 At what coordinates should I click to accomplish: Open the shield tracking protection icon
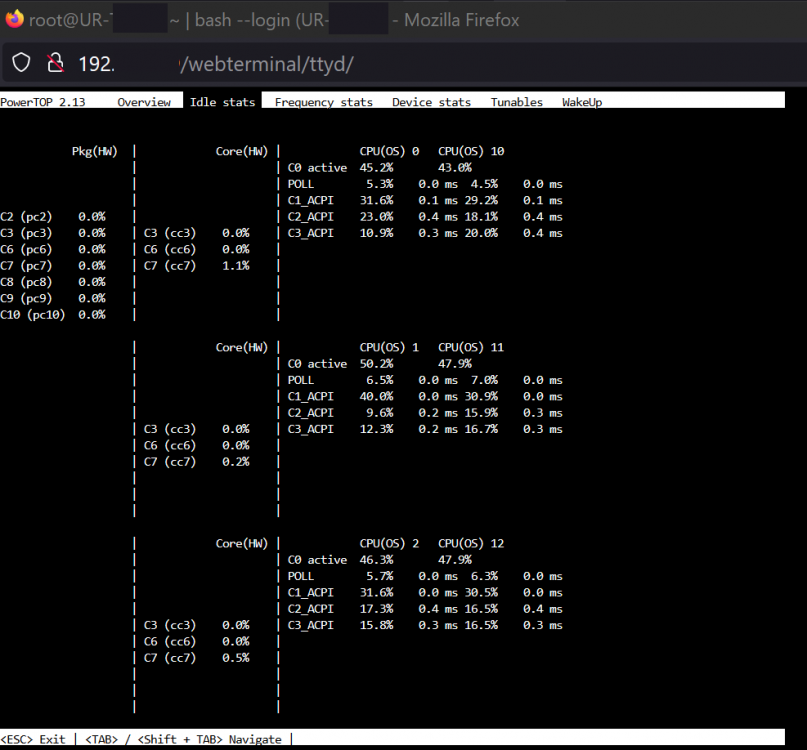click(21, 63)
